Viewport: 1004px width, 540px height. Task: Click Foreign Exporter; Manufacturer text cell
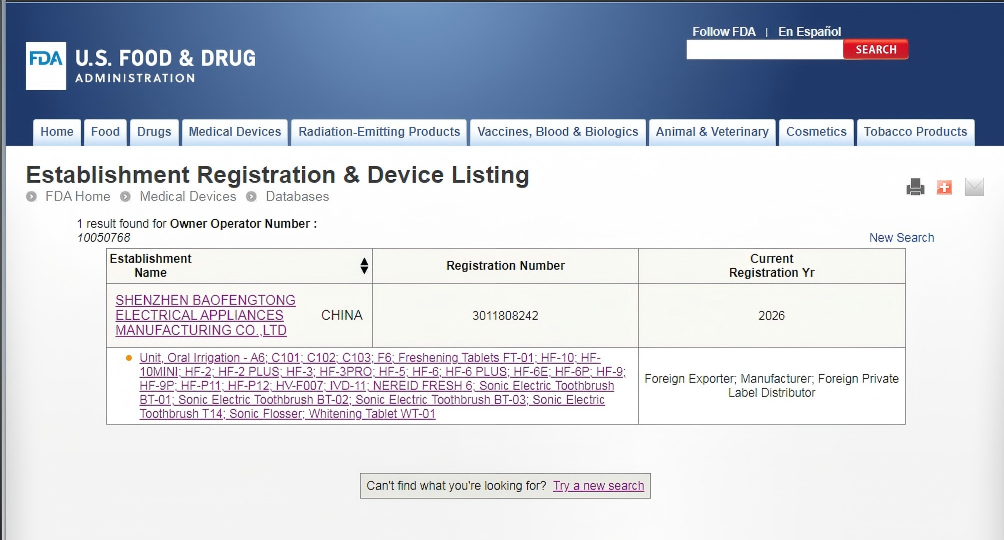[x=772, y=386]
